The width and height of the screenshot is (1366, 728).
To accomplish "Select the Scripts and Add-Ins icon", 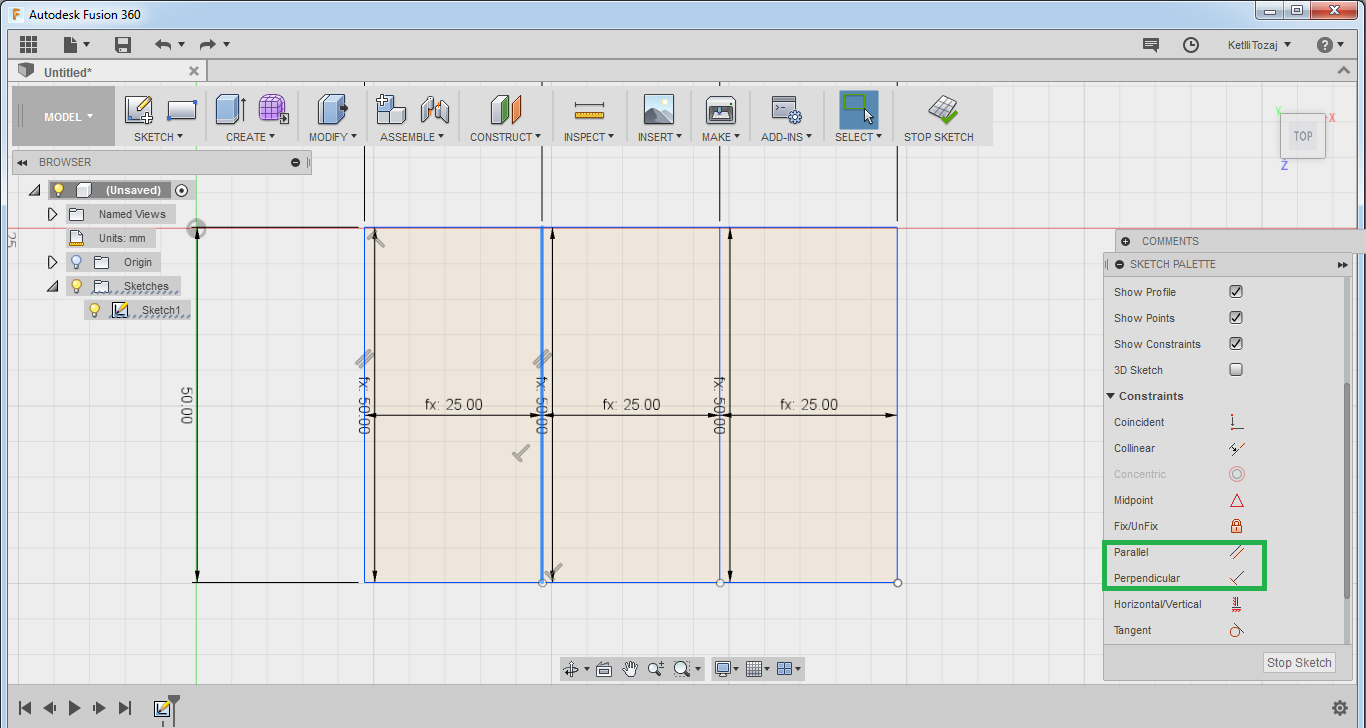I will [x=786, y=109].
